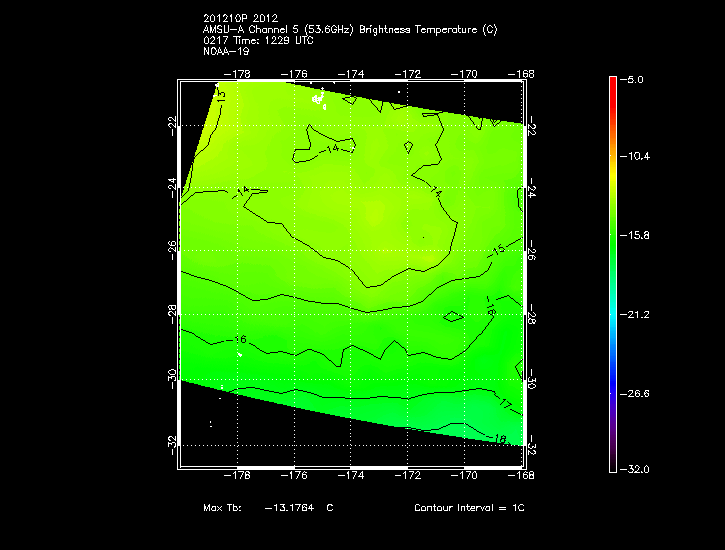Select the -32.0 color scale label
The image size is (725, 550).
(638, 469)
